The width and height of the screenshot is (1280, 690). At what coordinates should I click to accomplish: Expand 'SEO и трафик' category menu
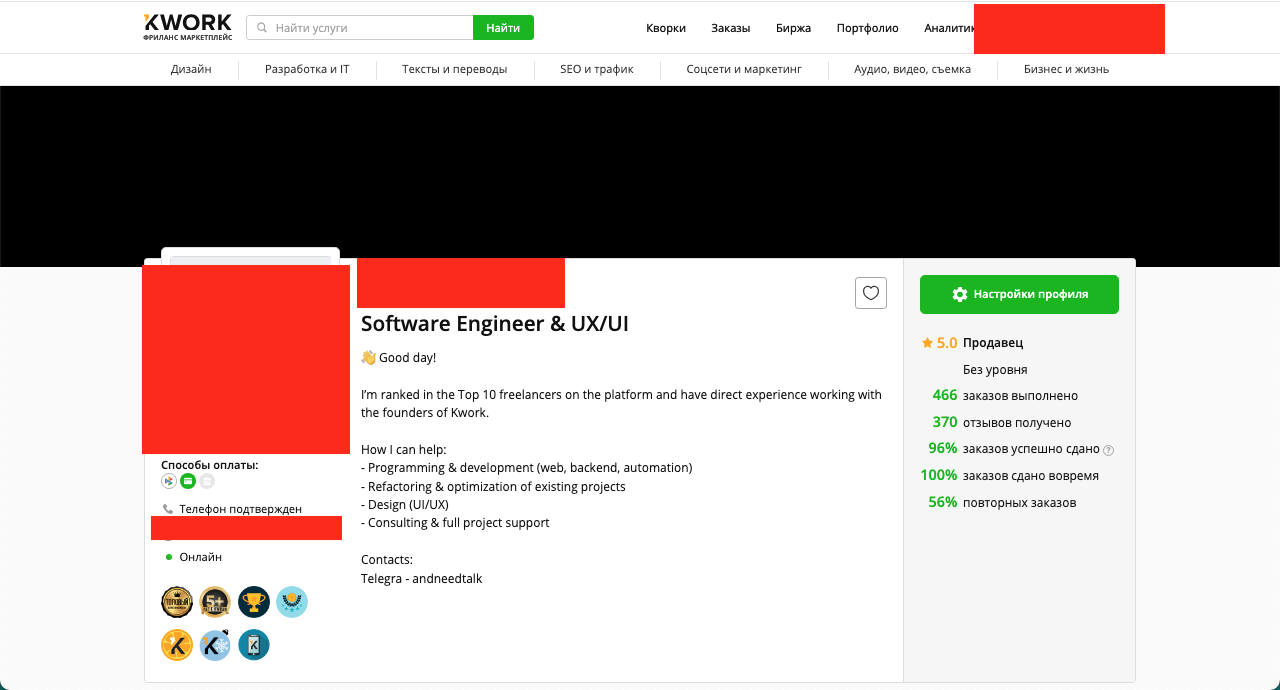point(596,69)
